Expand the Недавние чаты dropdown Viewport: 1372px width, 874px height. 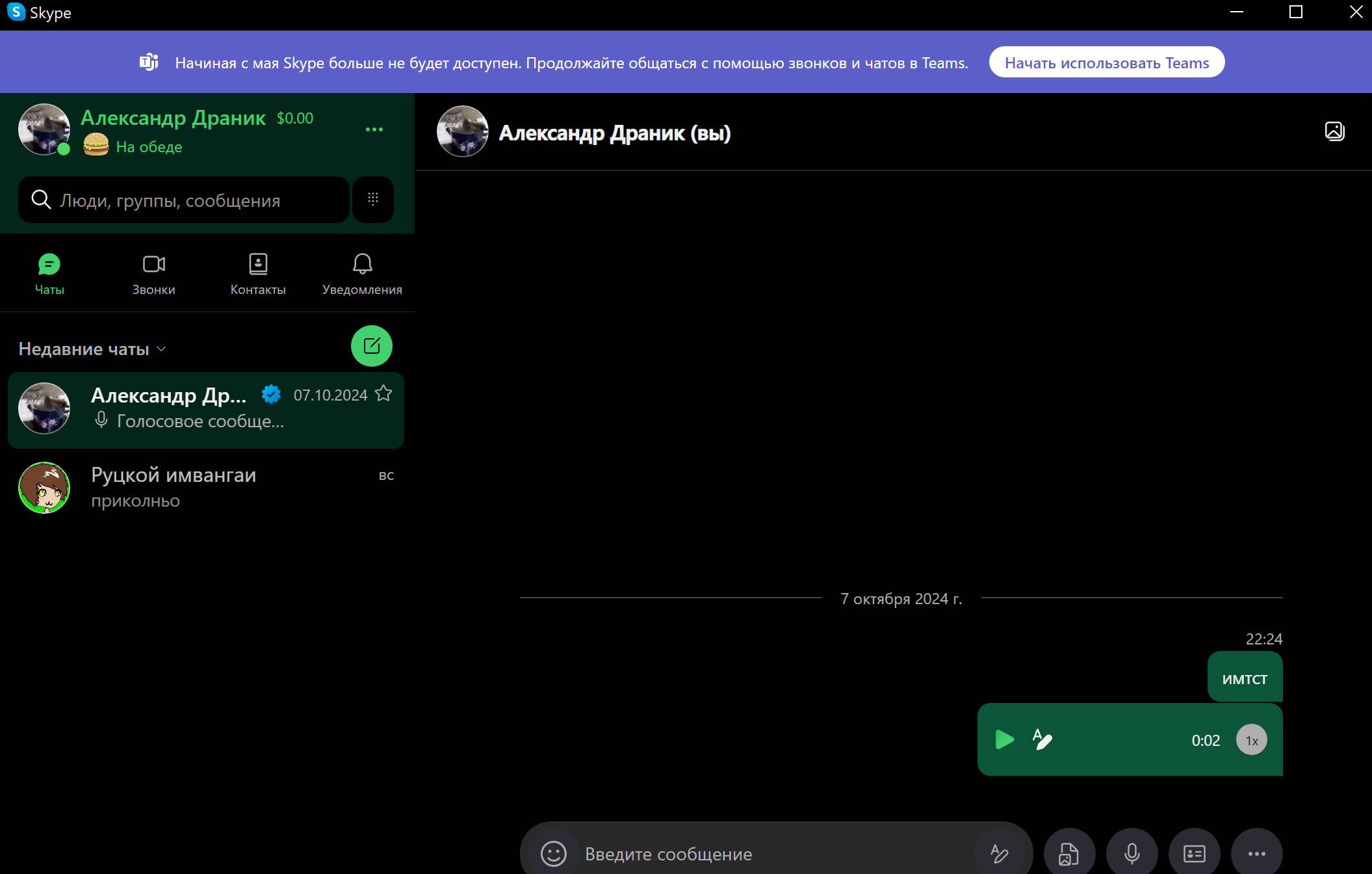point(92,349)
